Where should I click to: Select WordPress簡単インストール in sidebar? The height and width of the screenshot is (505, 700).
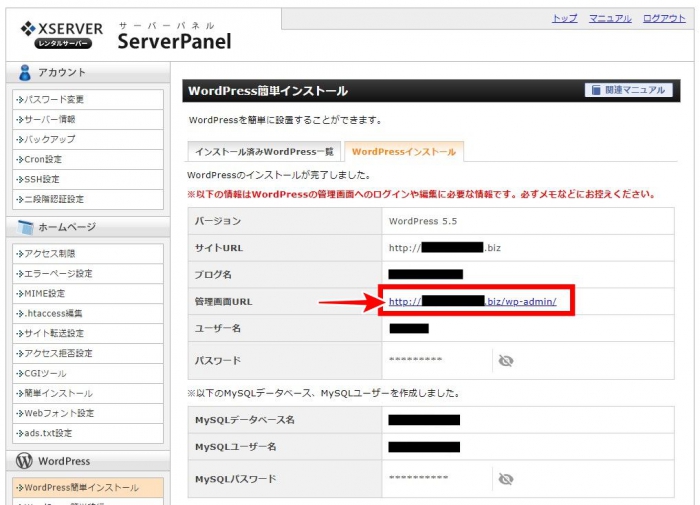88,488
